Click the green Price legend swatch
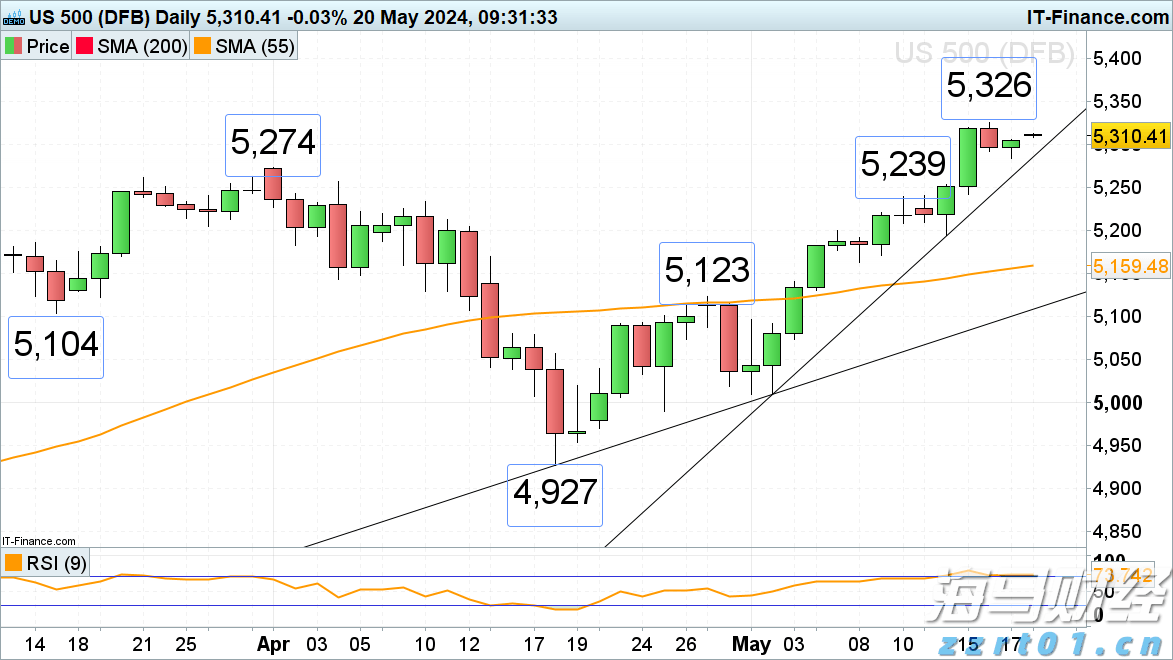The width and height of the screenshot is (1173, 660). pyautogui.click(x=14, y=46)
